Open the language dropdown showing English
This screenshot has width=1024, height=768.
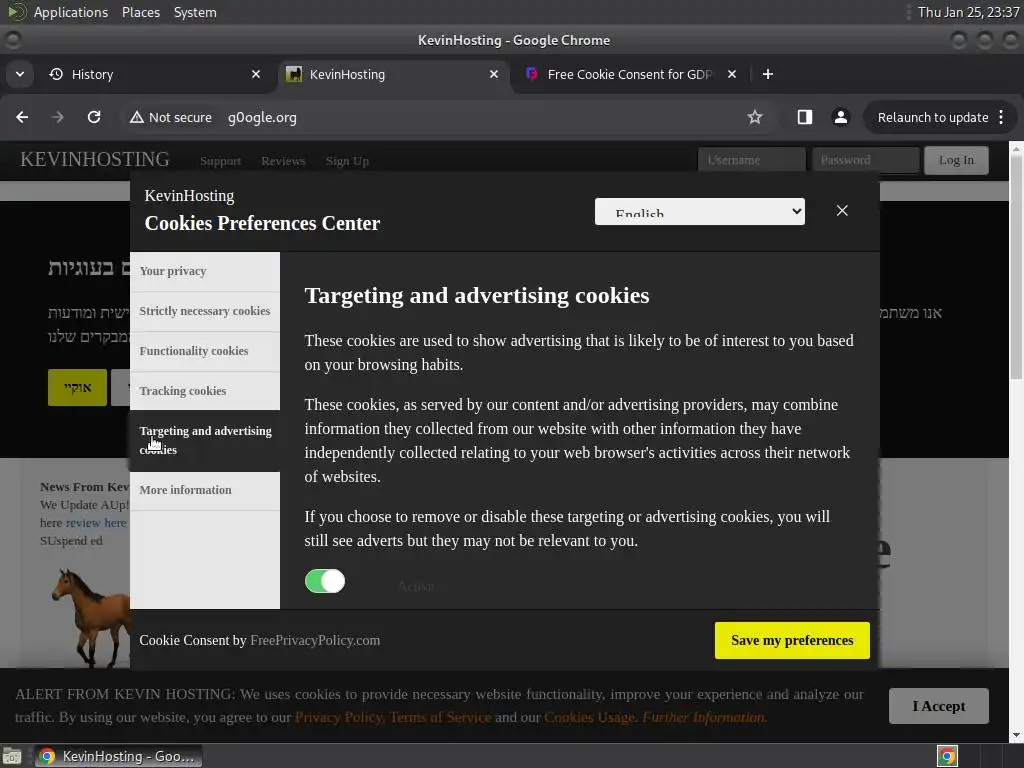699,212
